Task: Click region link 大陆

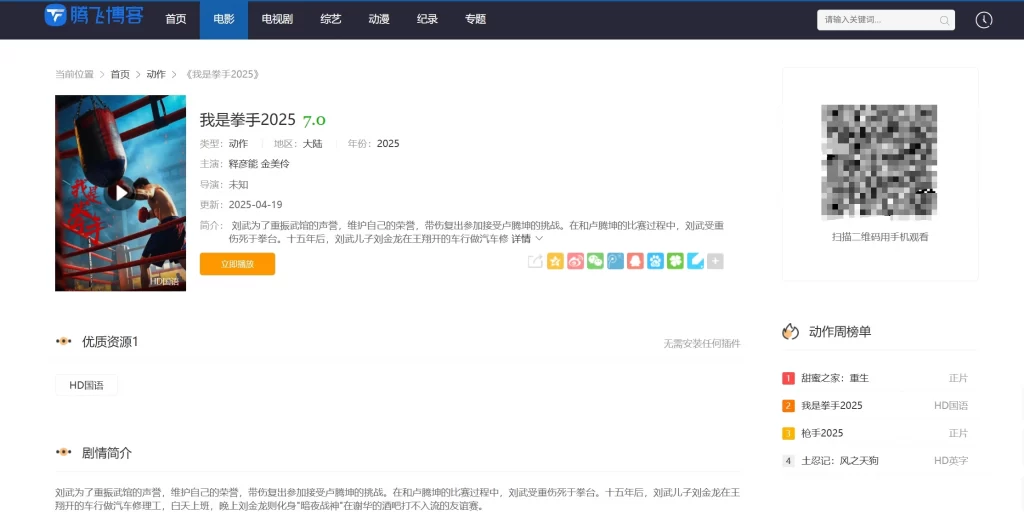Action: coord(312,144)
